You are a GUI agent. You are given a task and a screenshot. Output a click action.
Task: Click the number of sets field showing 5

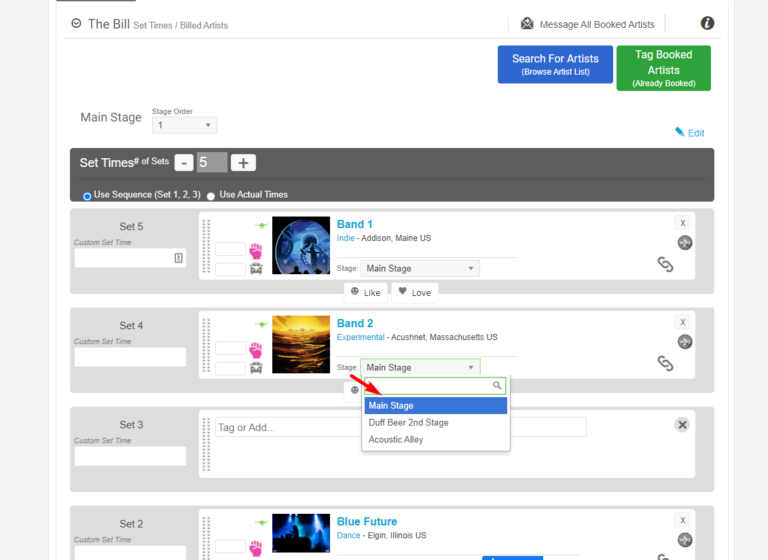pyautogui.click(x=212, y=162)
